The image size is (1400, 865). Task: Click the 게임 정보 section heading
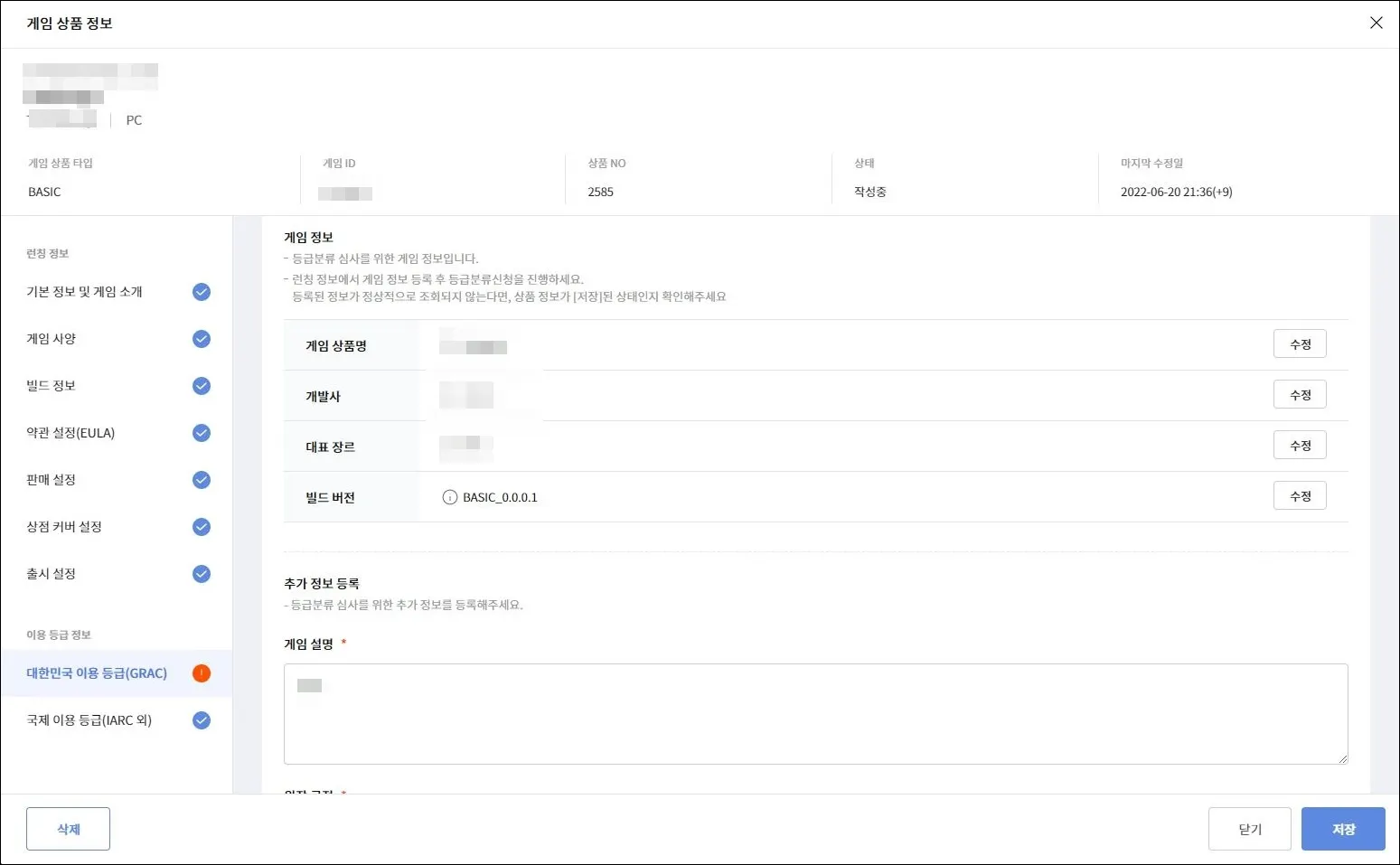[x=309, y=238]
